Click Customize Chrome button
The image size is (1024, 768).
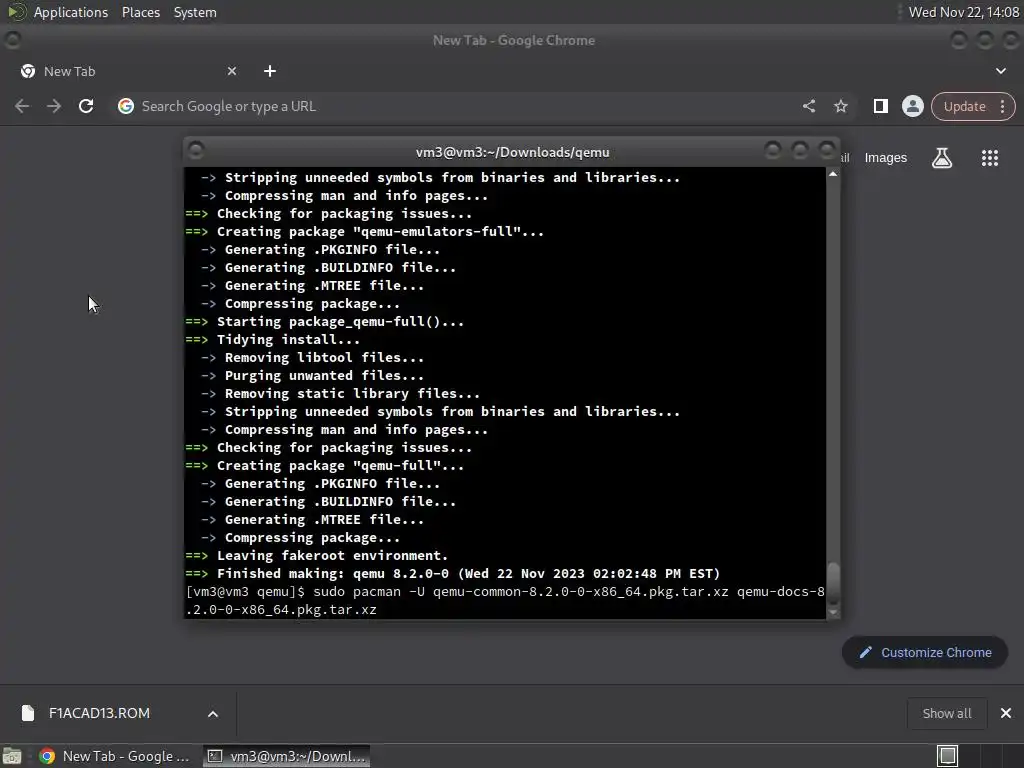925,652
